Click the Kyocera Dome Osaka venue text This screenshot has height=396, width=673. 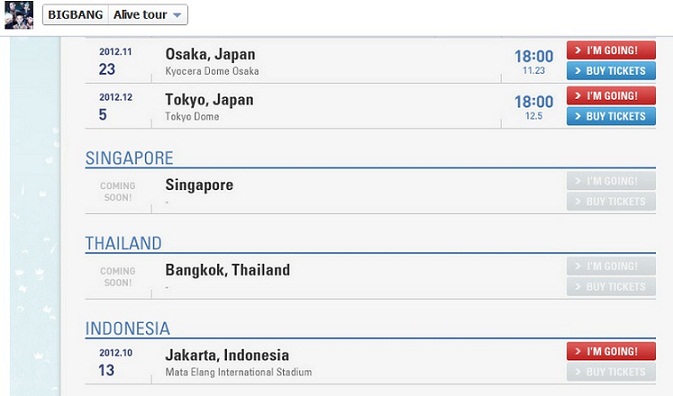coord(212,71)
